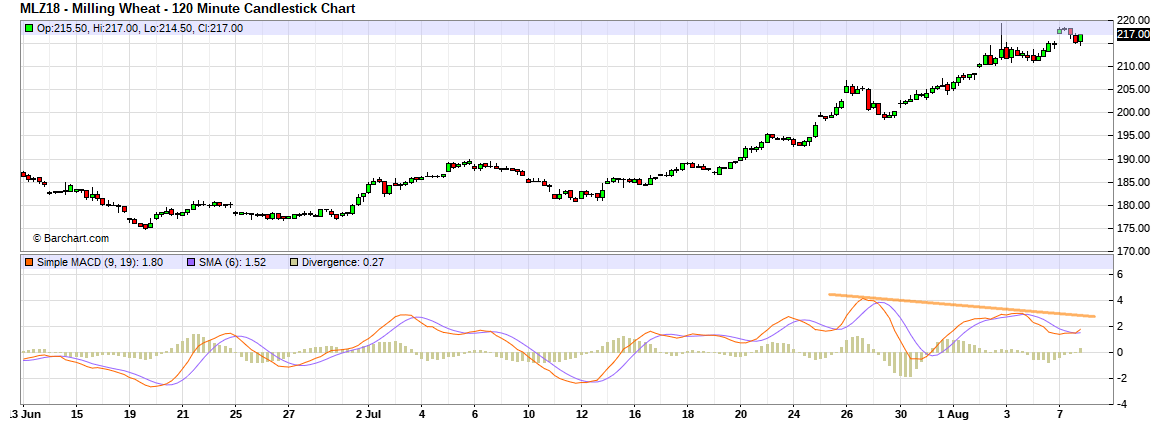Click the '2 Jul' date label
Viewport: 1157px width, 440px height.
point(369,412)
